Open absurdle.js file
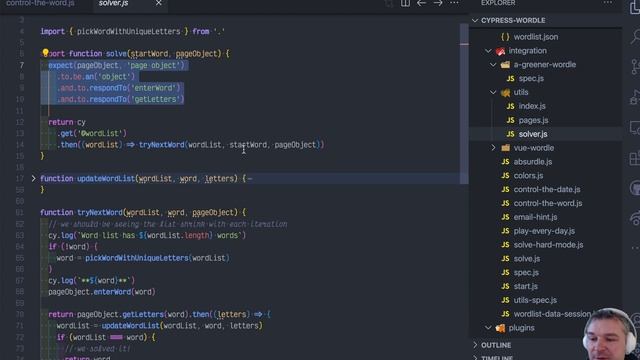640x360 pixels. [x=533, y=162]
